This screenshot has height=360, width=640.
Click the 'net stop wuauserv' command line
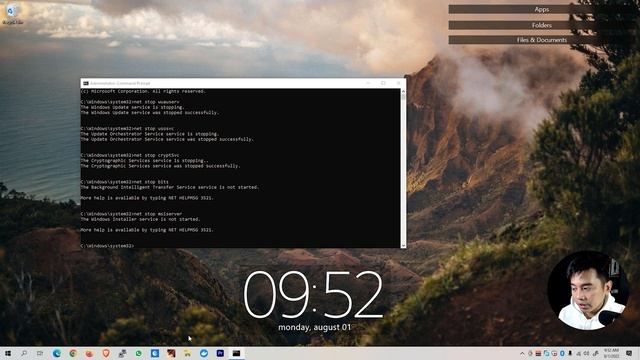pyautogui.click(x=129, y=102)
